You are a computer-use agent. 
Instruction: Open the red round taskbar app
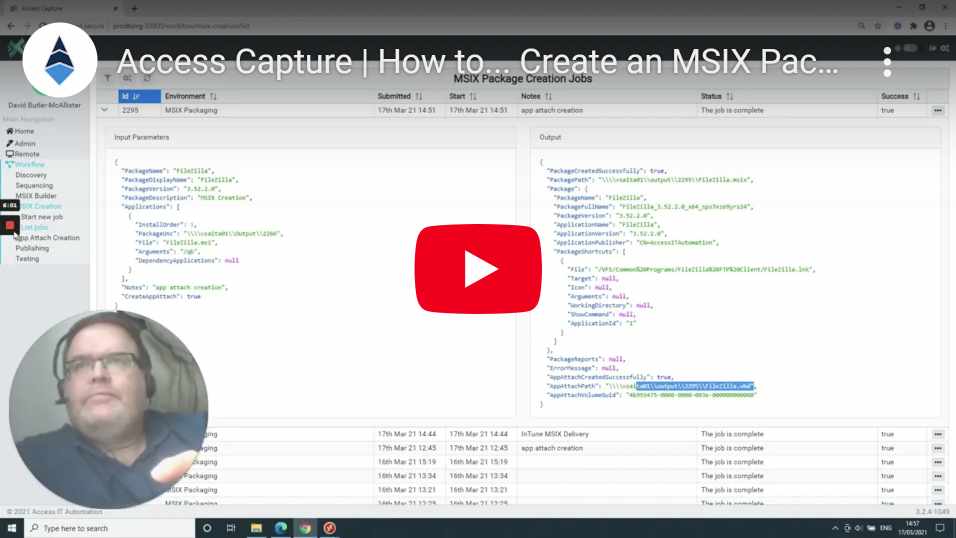(x=330, y=528)
